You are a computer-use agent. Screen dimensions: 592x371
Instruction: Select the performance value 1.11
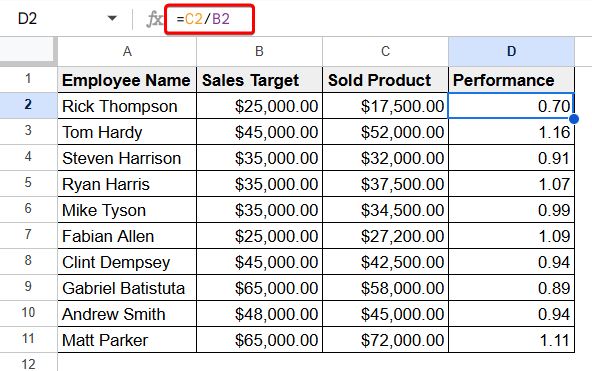tap(512, 340)
